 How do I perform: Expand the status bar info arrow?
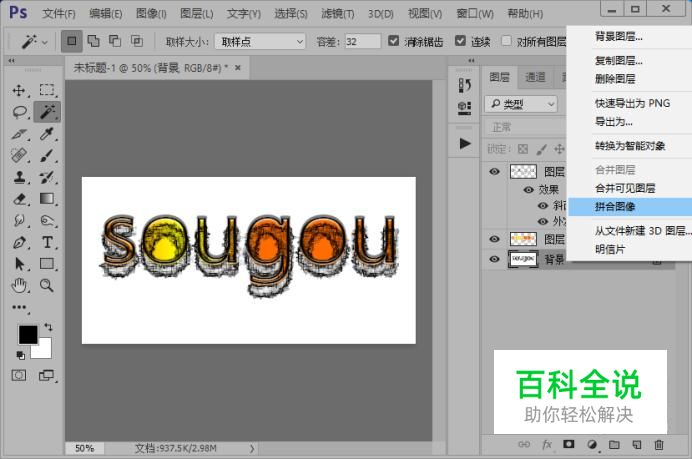(252, 449)
